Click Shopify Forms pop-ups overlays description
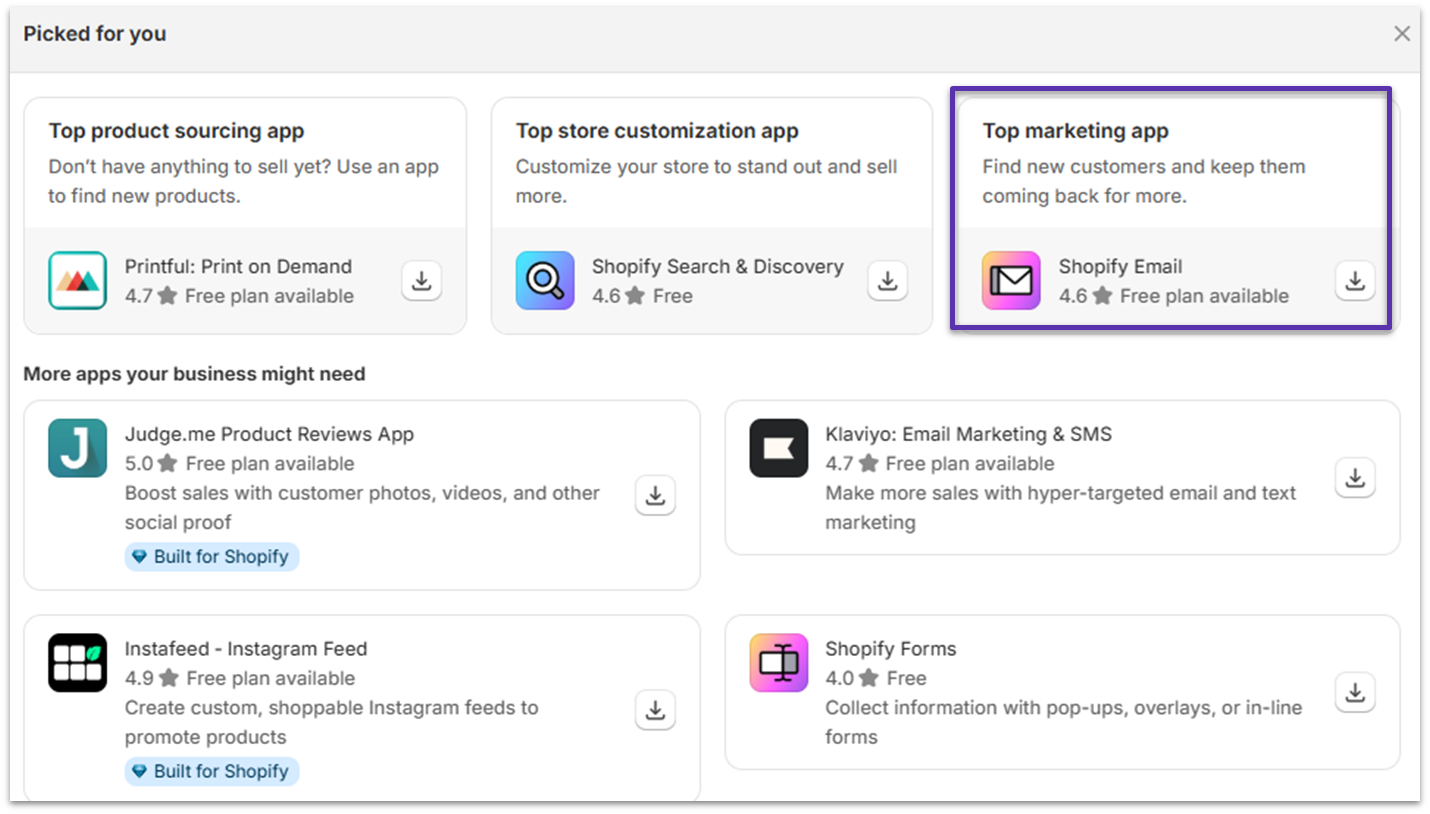 click(1064, 722)
